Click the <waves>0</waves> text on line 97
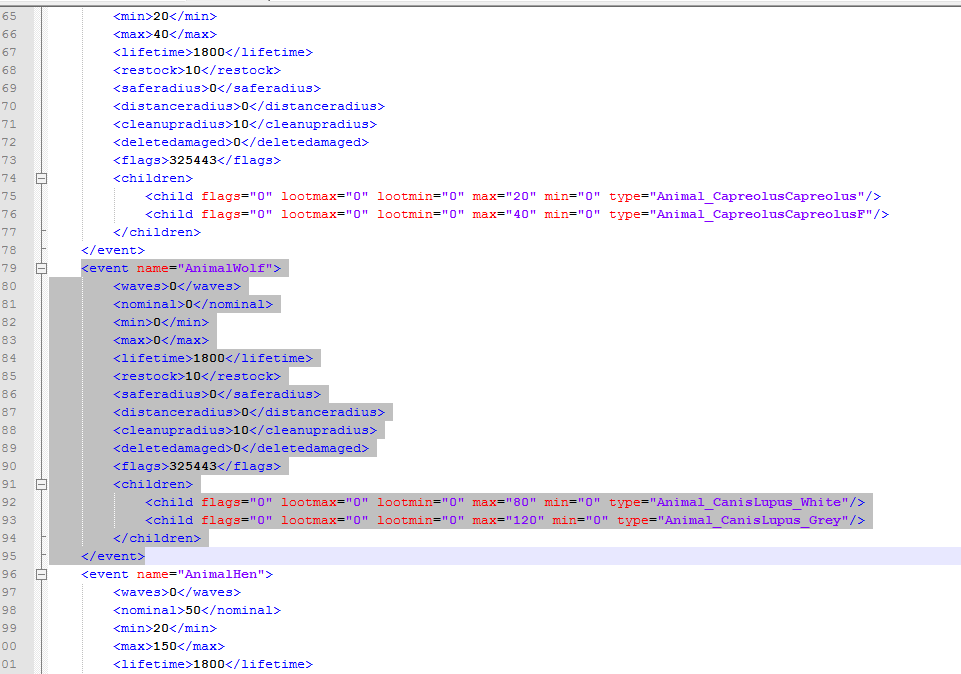This screenshot has width=961, height=674. point(177,593)
